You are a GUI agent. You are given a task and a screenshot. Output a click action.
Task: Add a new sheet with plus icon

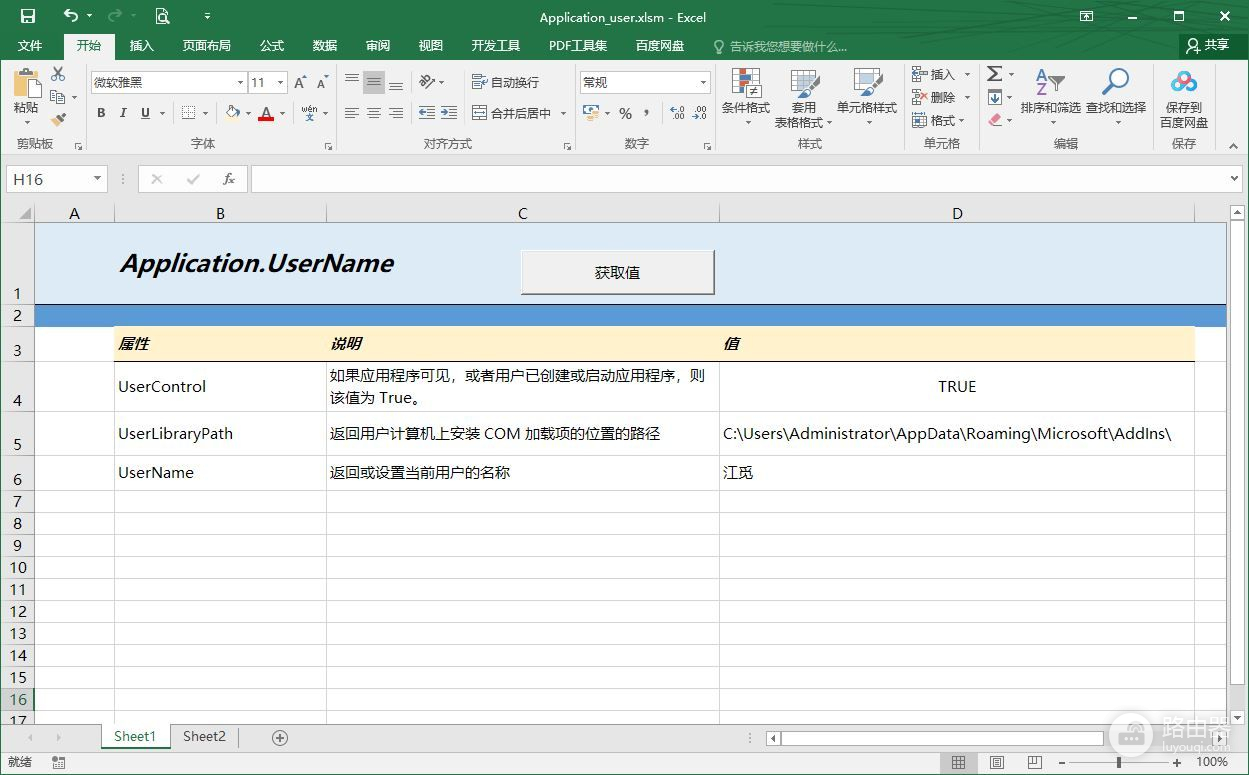point(280,738)
